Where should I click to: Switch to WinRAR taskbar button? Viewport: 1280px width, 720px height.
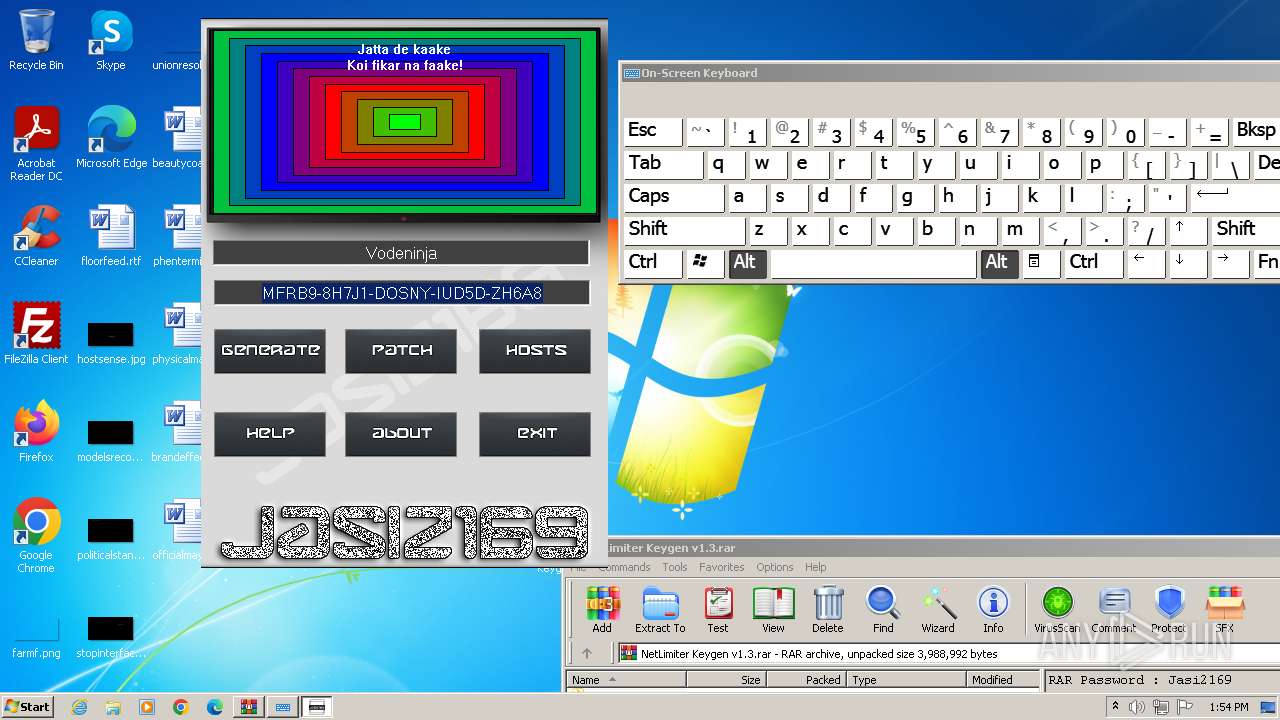(248, 707)
